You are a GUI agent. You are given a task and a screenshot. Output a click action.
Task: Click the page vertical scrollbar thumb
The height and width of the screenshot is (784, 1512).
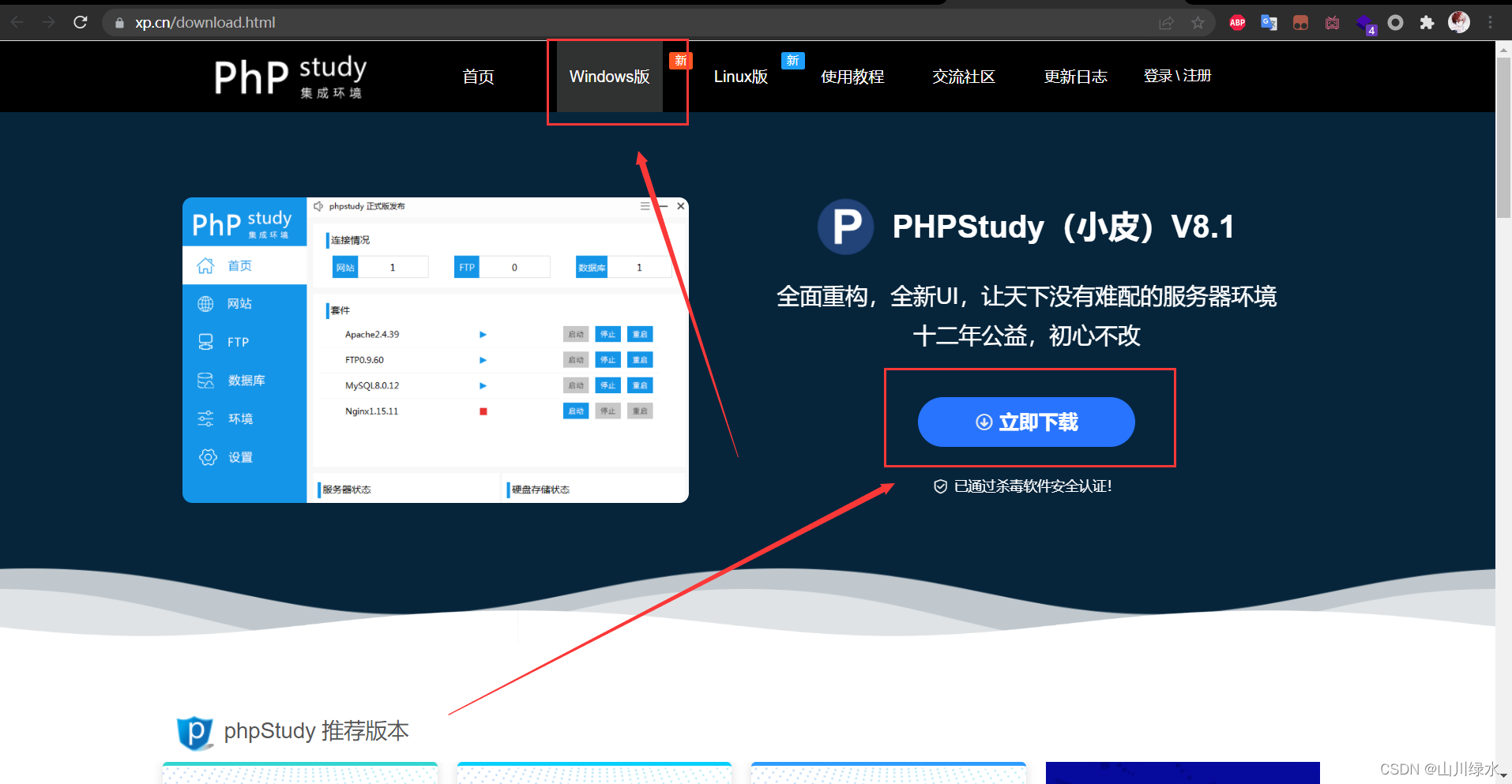1503,136
